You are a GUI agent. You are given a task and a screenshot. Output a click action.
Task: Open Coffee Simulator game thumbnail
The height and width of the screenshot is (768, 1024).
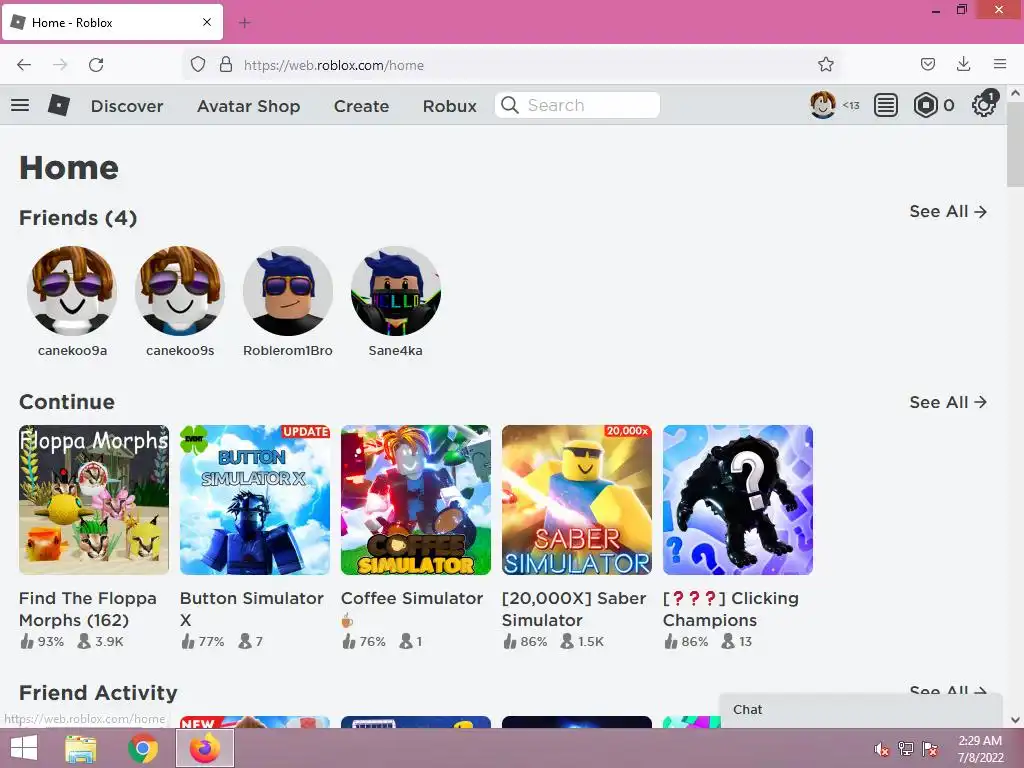[416, 500]
